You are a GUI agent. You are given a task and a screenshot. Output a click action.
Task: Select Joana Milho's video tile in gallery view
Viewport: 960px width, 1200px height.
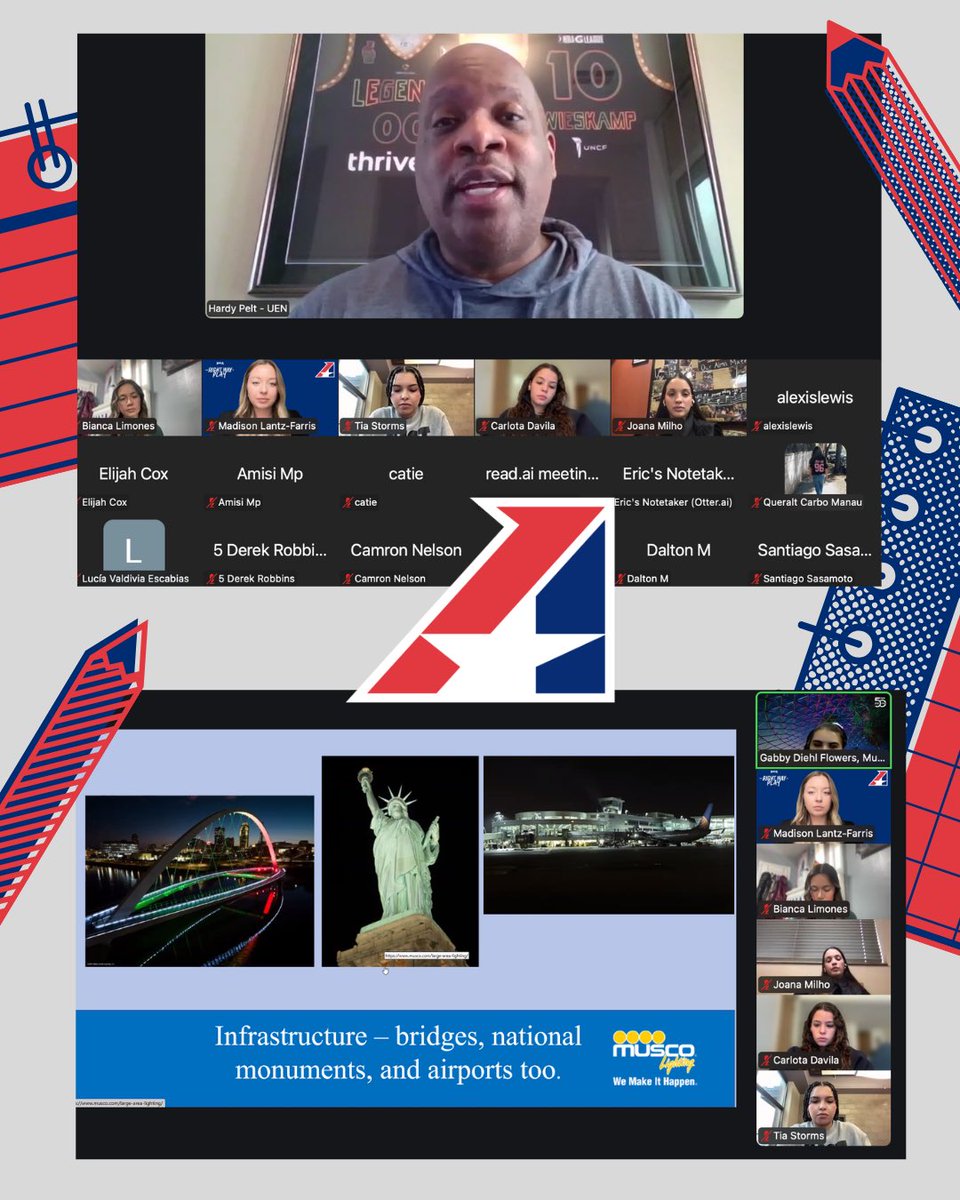click(679, 398)
